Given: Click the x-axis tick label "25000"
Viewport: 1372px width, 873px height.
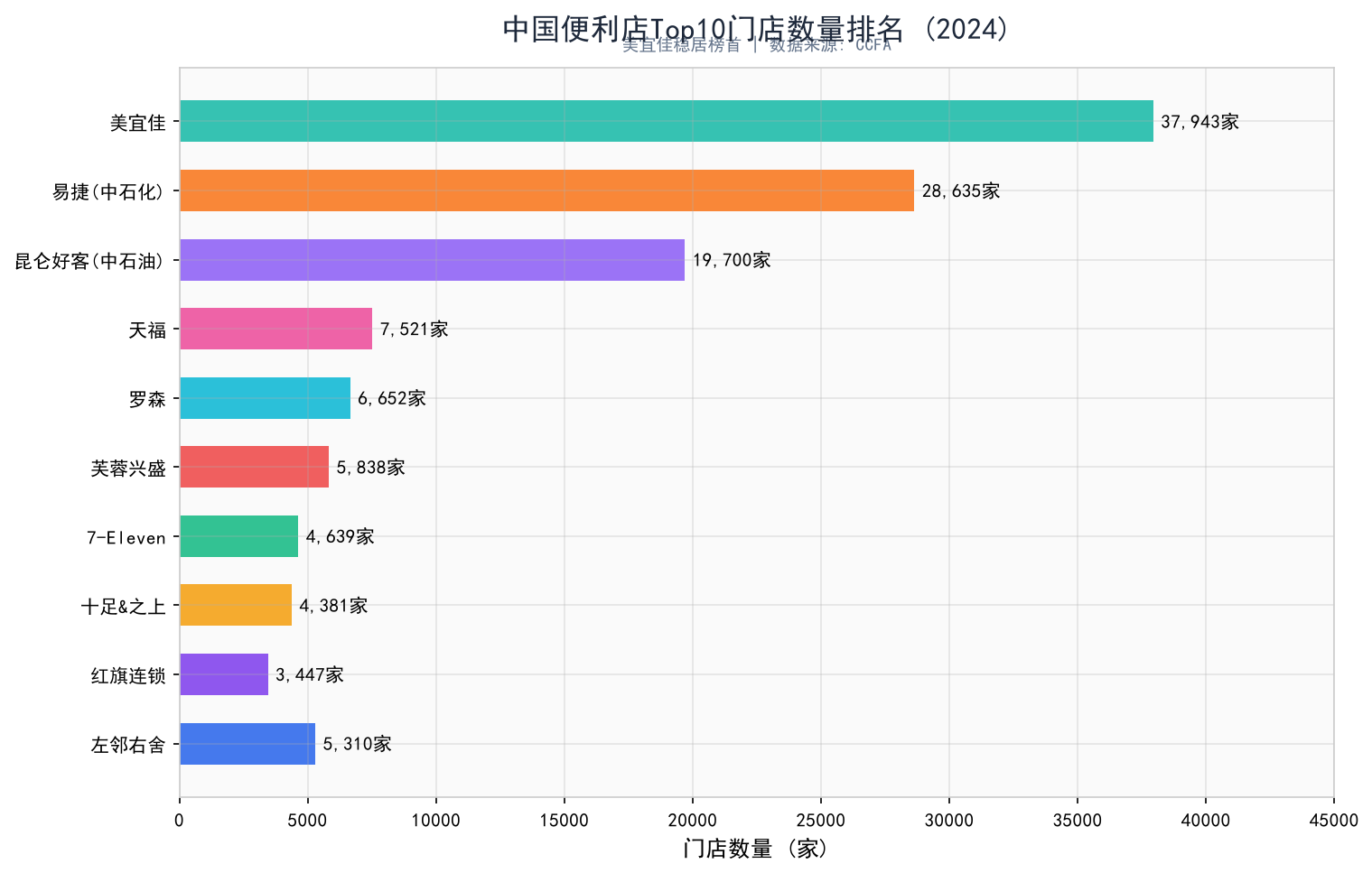Looking at the screenshot, I should (821, 820).
